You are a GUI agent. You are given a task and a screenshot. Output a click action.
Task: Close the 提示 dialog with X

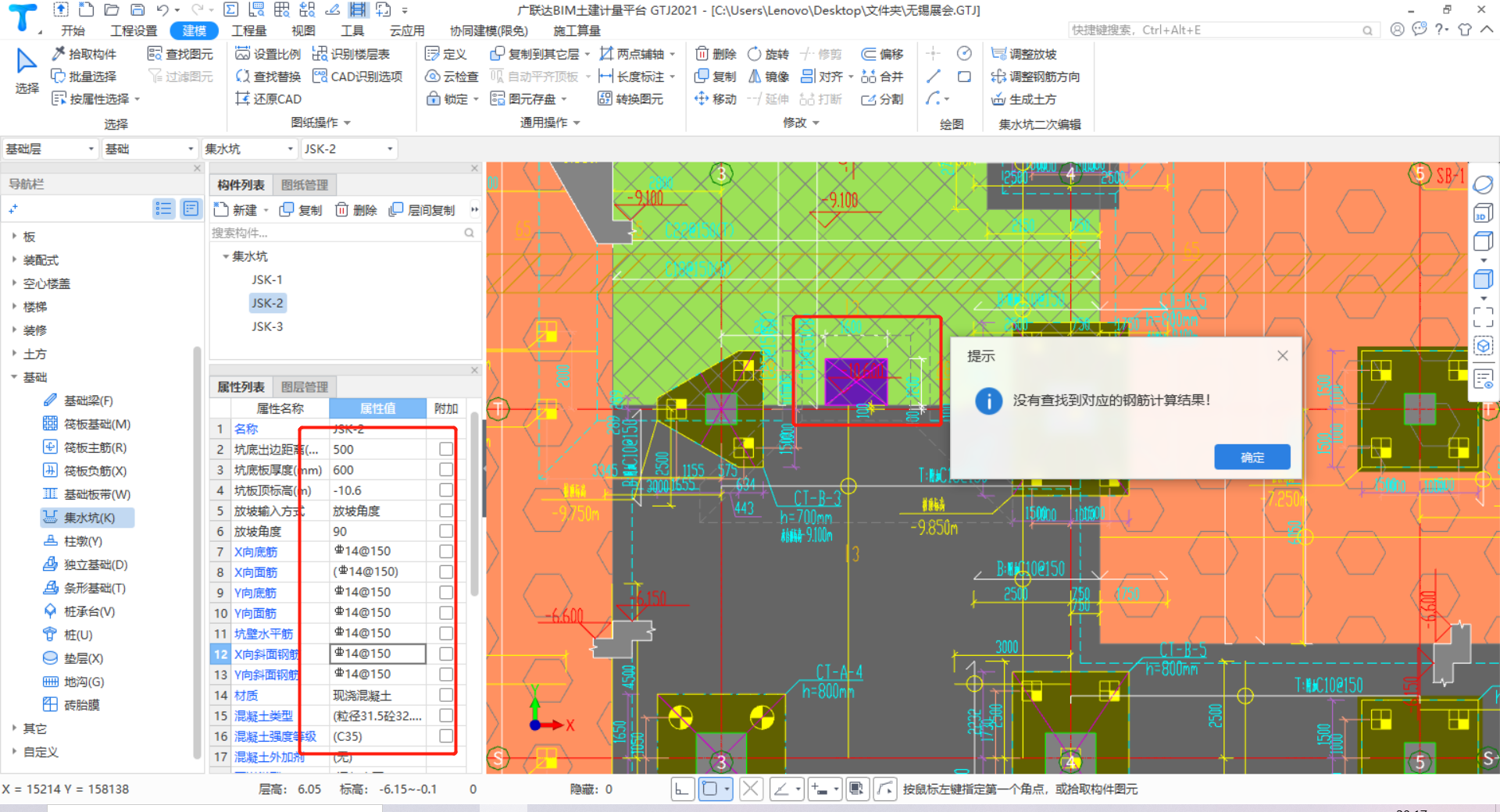(1283, 355)
